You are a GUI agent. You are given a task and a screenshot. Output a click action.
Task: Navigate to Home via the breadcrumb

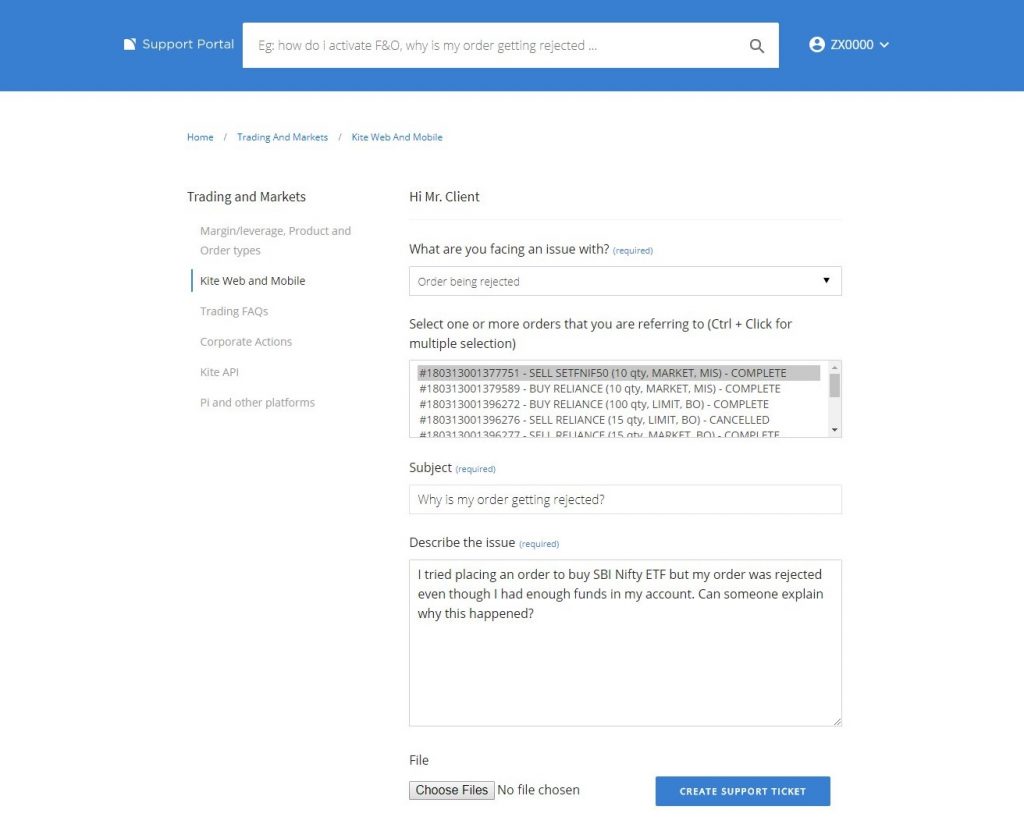(199, 137)
